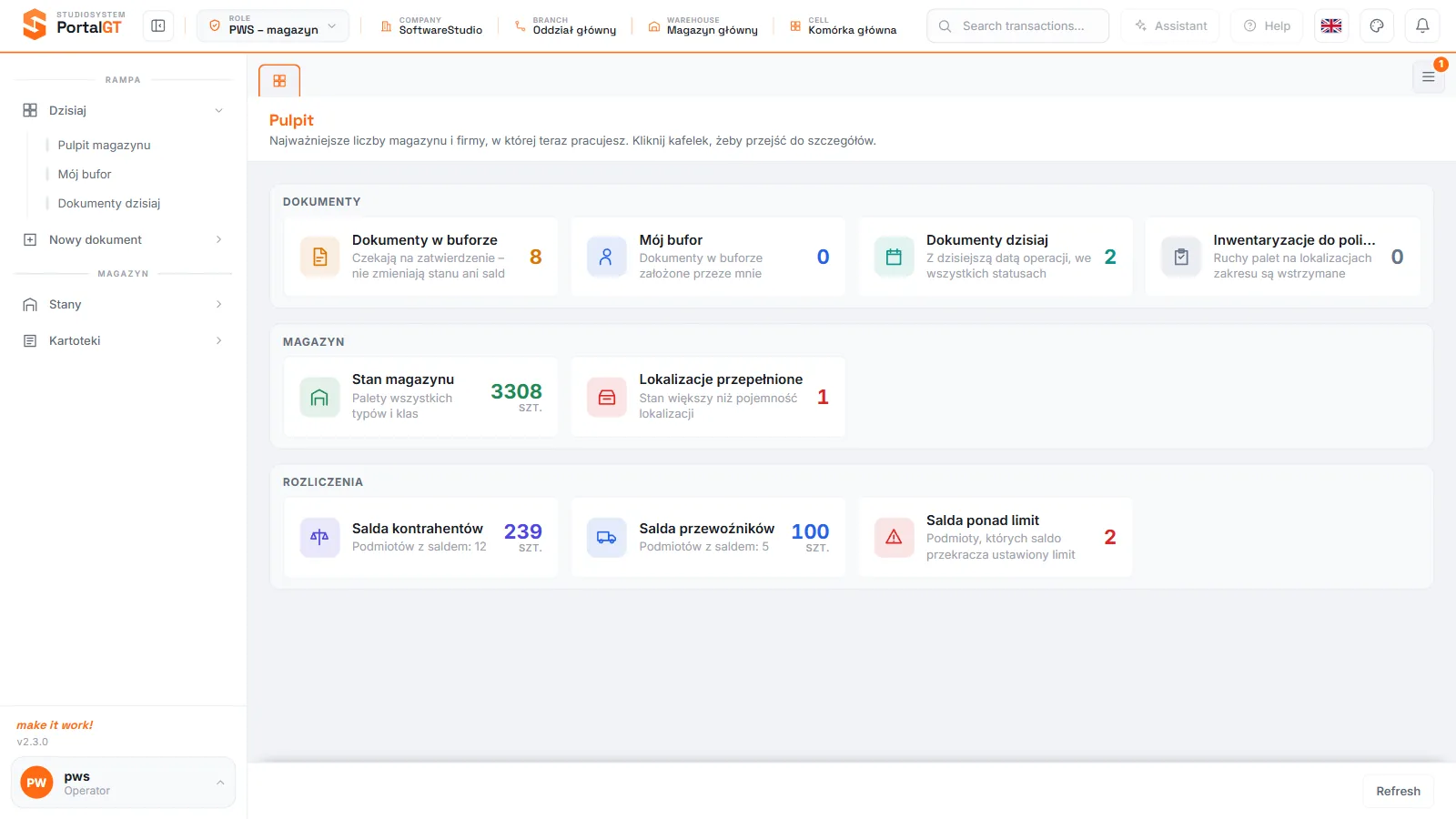Expand the Kartoteki chevron

(218, 340)
